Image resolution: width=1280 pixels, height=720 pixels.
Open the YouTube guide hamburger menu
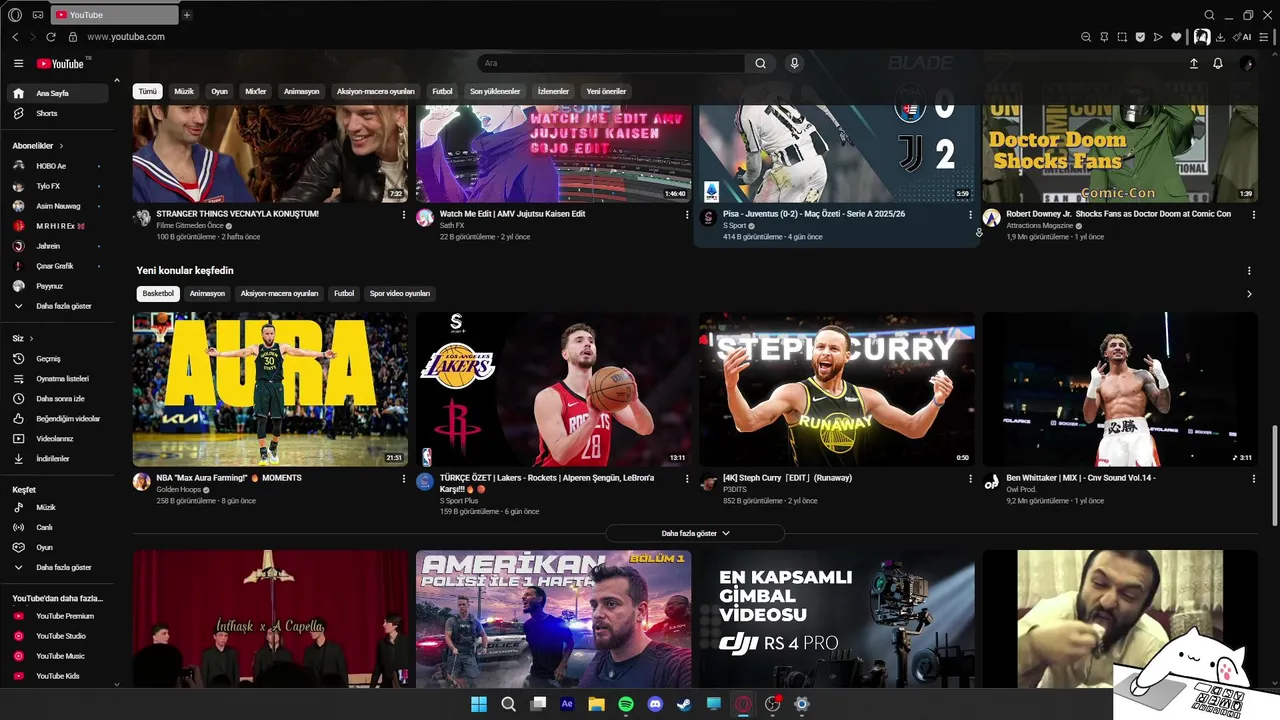pos(18,63)
